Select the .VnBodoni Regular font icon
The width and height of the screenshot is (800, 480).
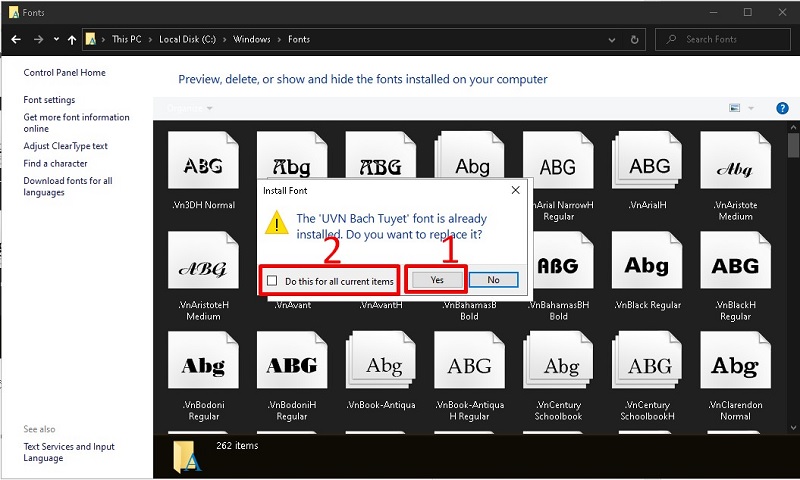203,360
